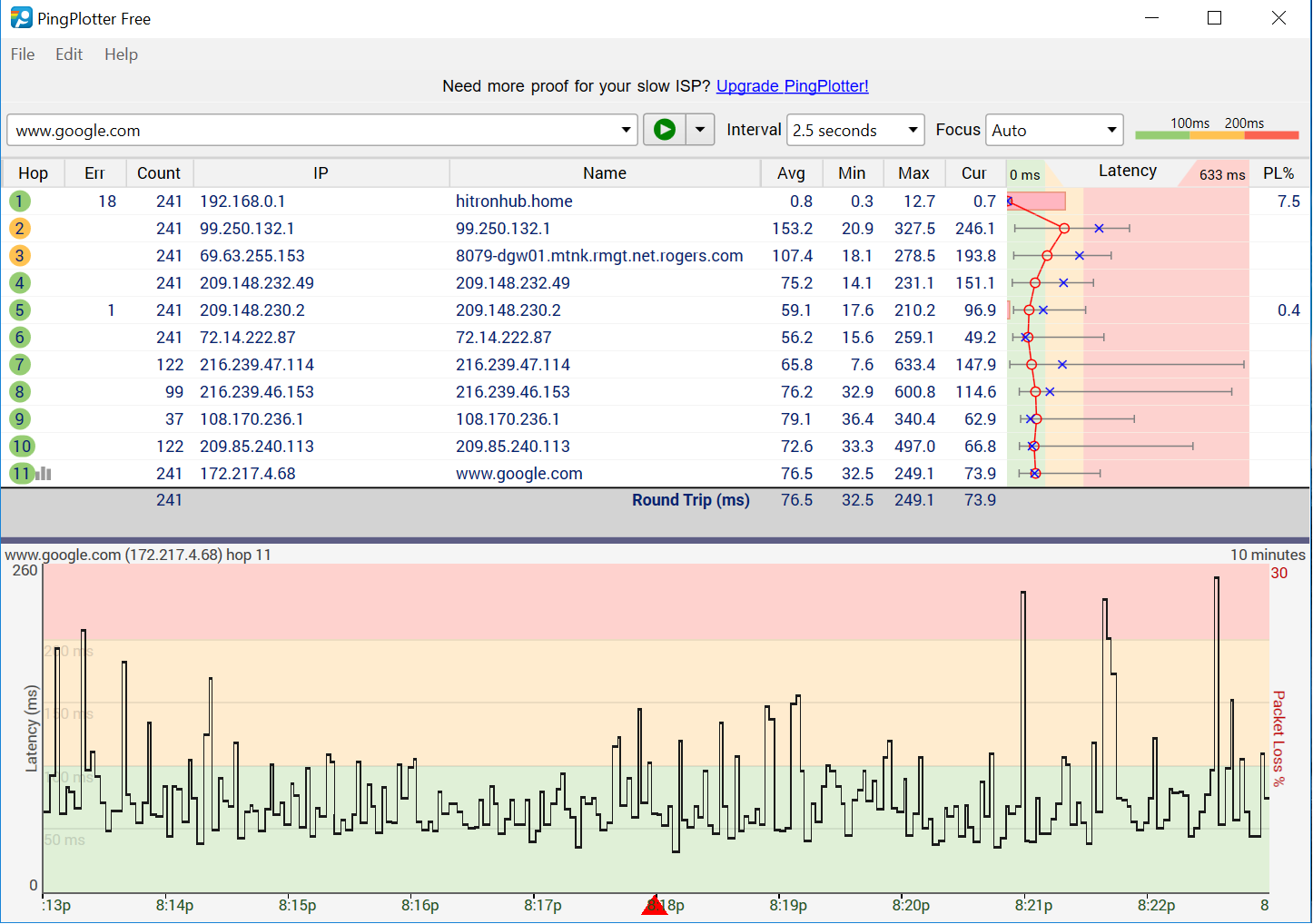This screenshot has width=1313, height=924.
Task: Click the PL% column header
Action: 1278,173
